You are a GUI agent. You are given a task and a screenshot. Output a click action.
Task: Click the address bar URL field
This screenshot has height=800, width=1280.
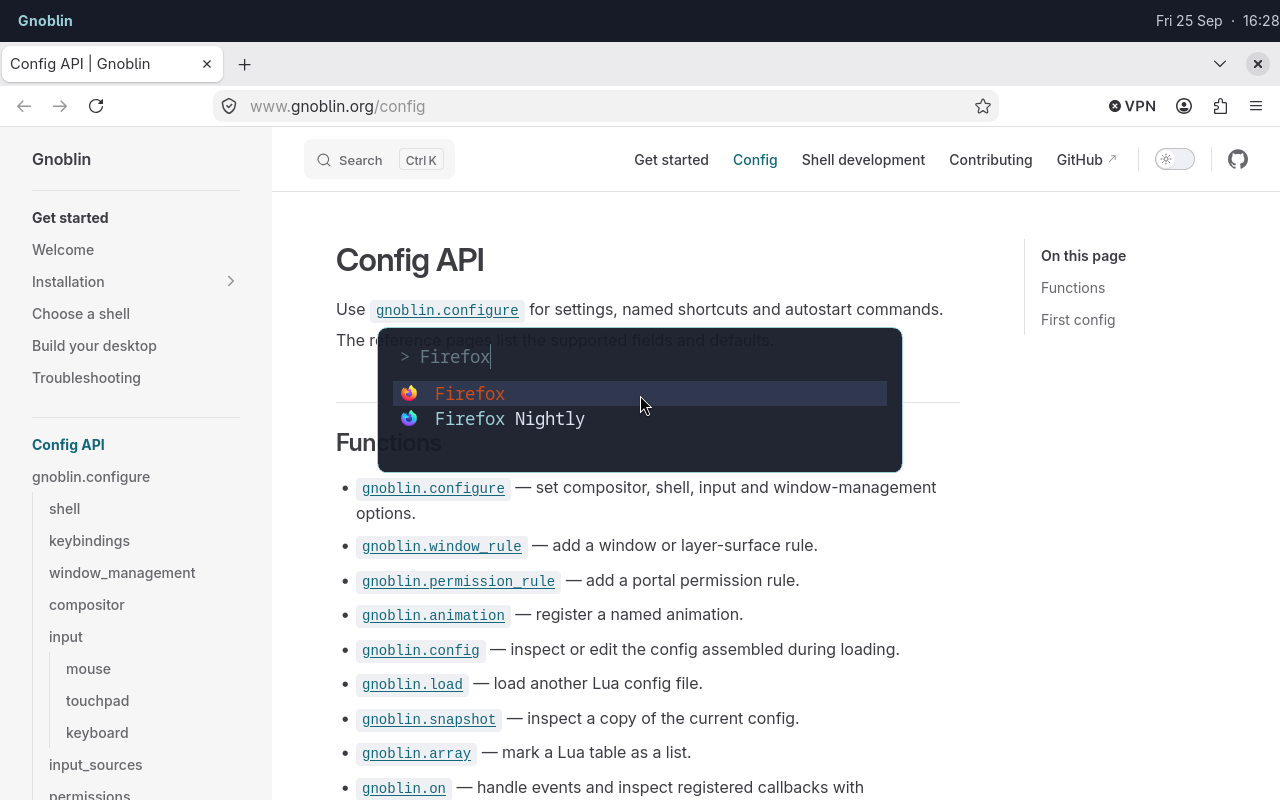tap(605, 106)
